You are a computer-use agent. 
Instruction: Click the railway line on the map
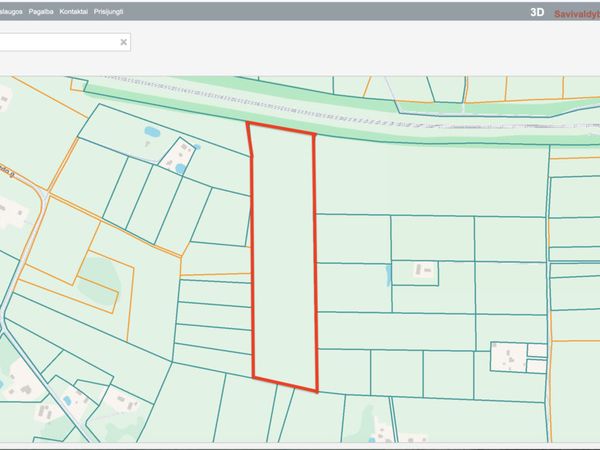(x=400, y=111)
